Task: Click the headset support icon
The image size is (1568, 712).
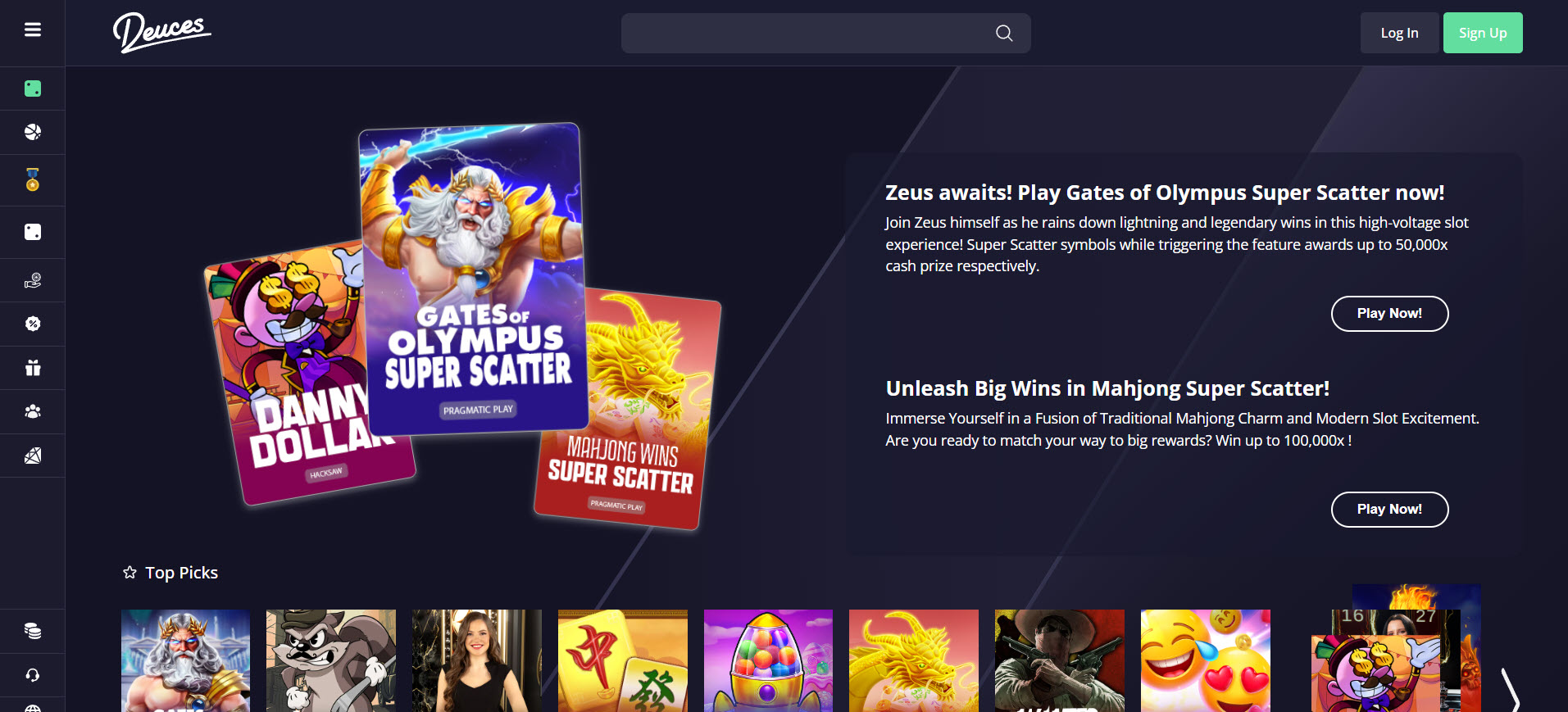Action: pos(33,675)
